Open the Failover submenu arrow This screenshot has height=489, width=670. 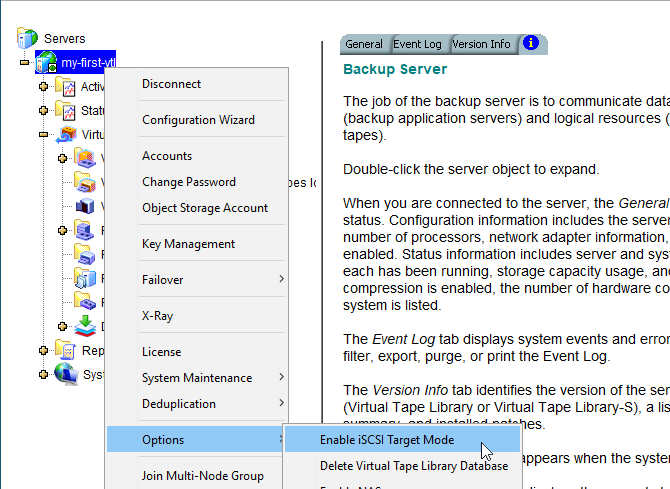(281, 279)
